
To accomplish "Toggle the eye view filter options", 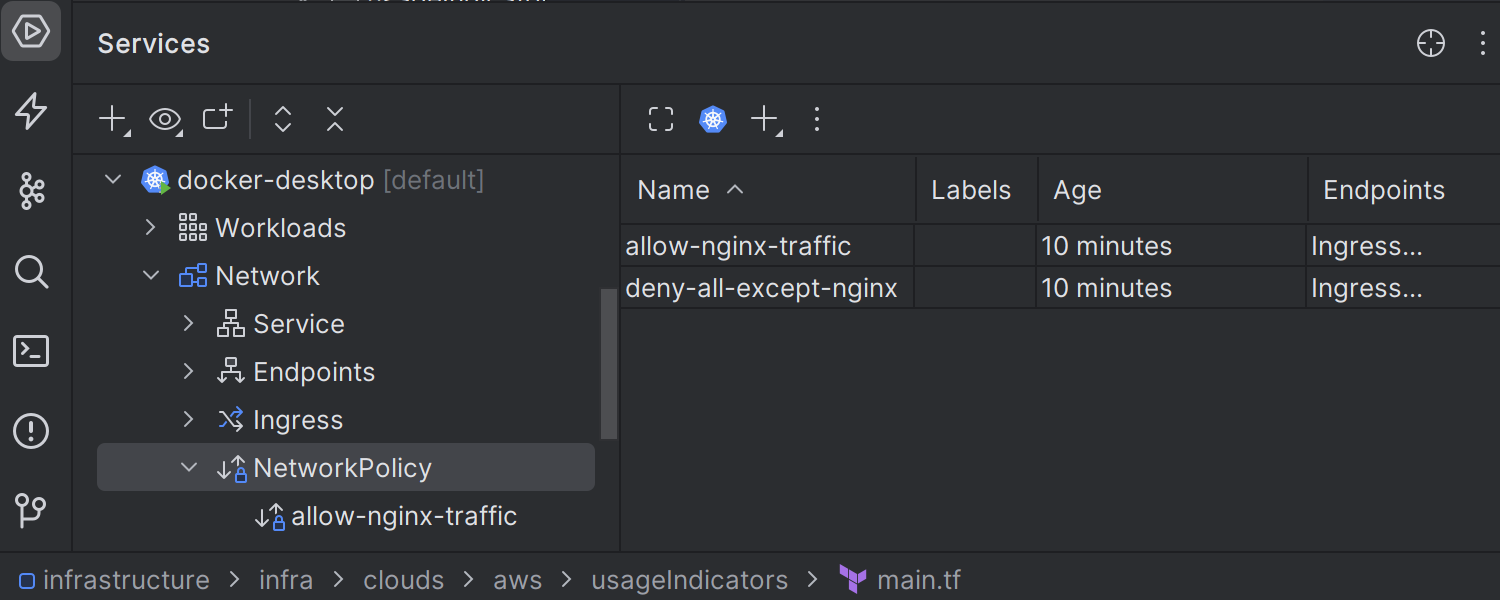I will point(165,119).
